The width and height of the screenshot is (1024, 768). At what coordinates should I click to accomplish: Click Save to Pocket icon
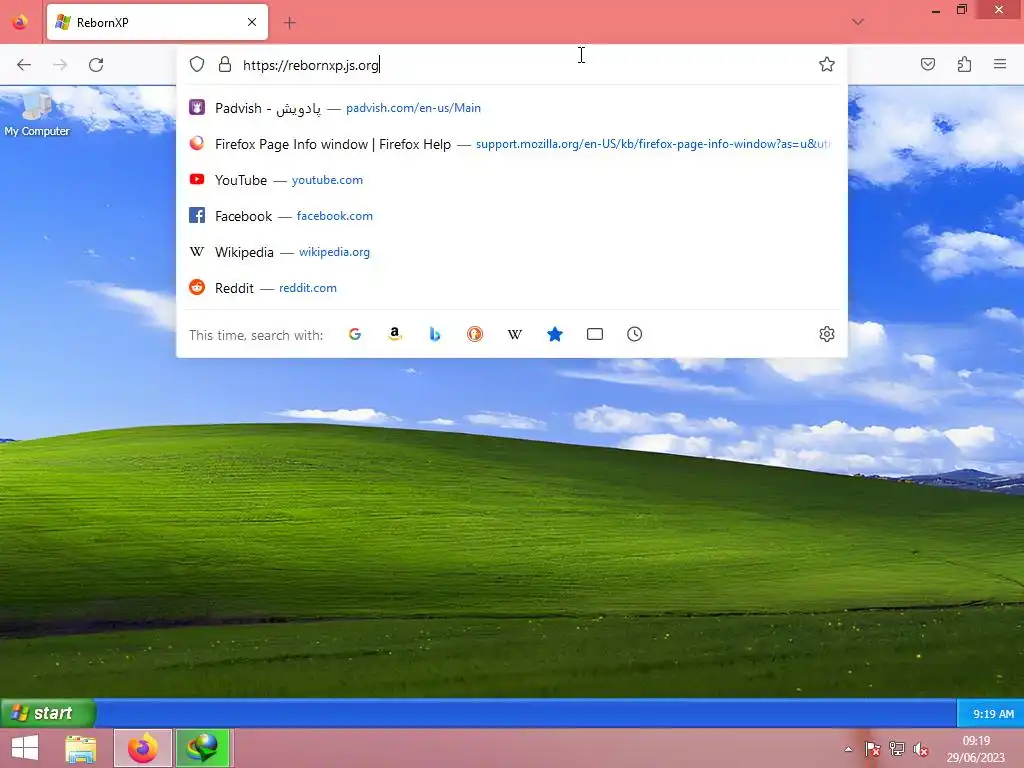(928, 64)
